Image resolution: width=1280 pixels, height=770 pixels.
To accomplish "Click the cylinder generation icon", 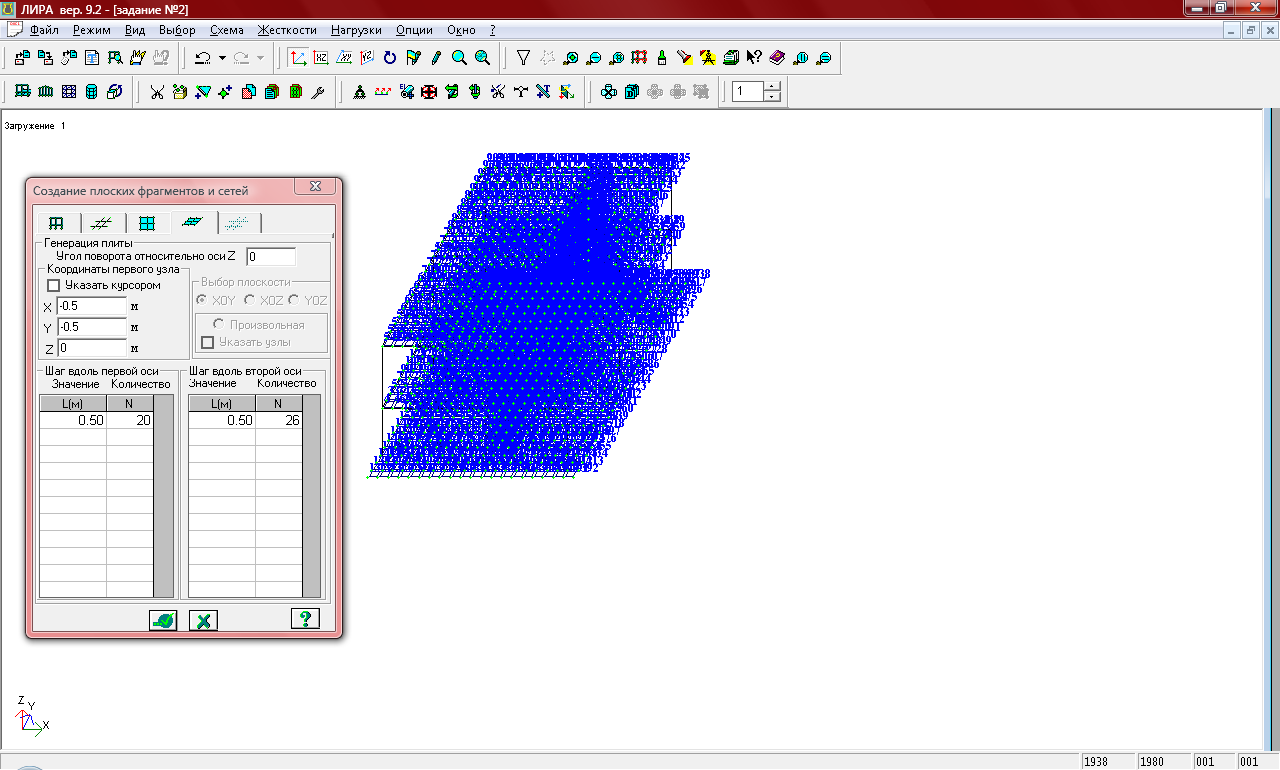I will pyautogui.click(x=91, y=92).
